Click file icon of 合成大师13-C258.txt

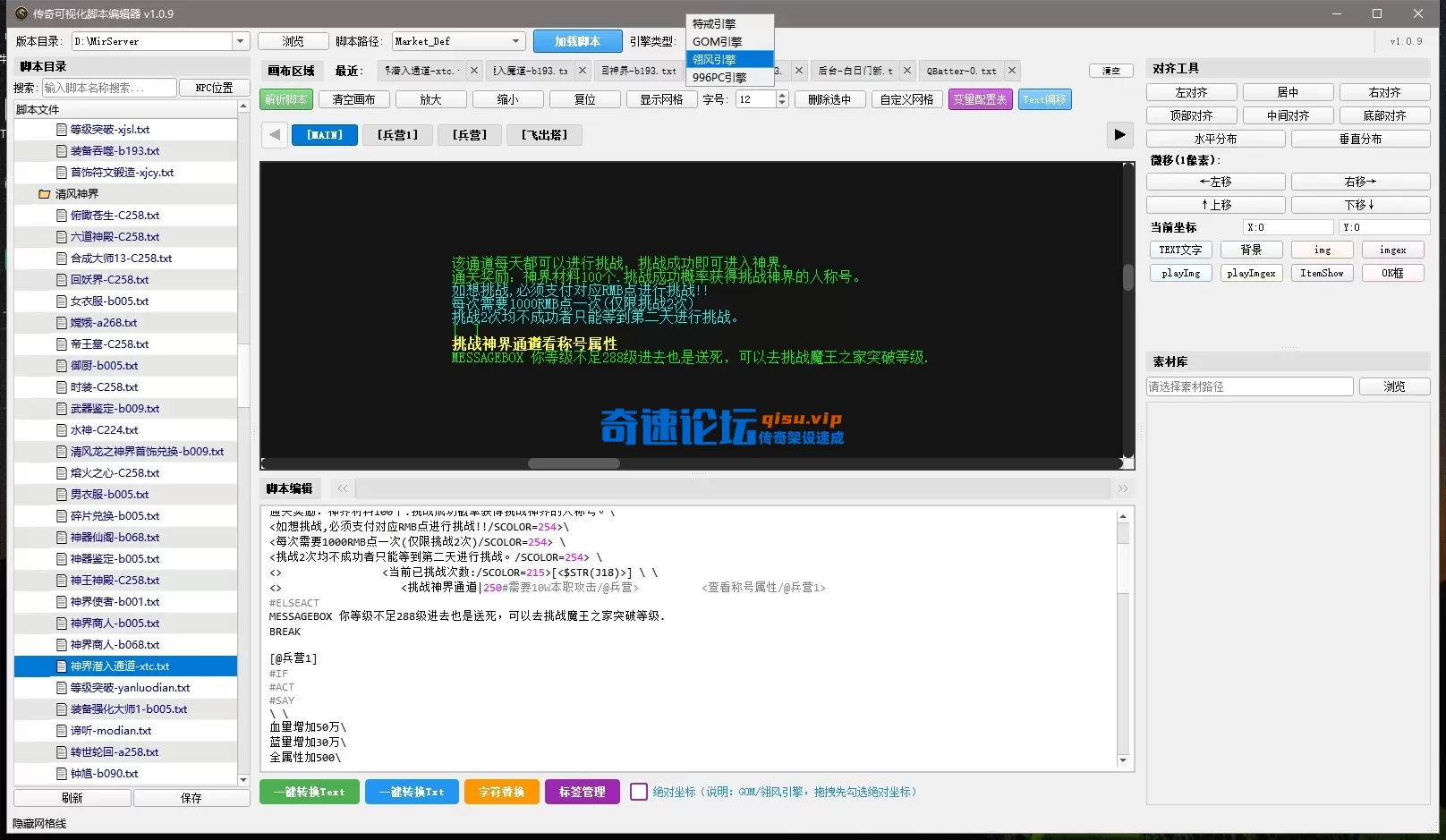click(x=62, y=259)
